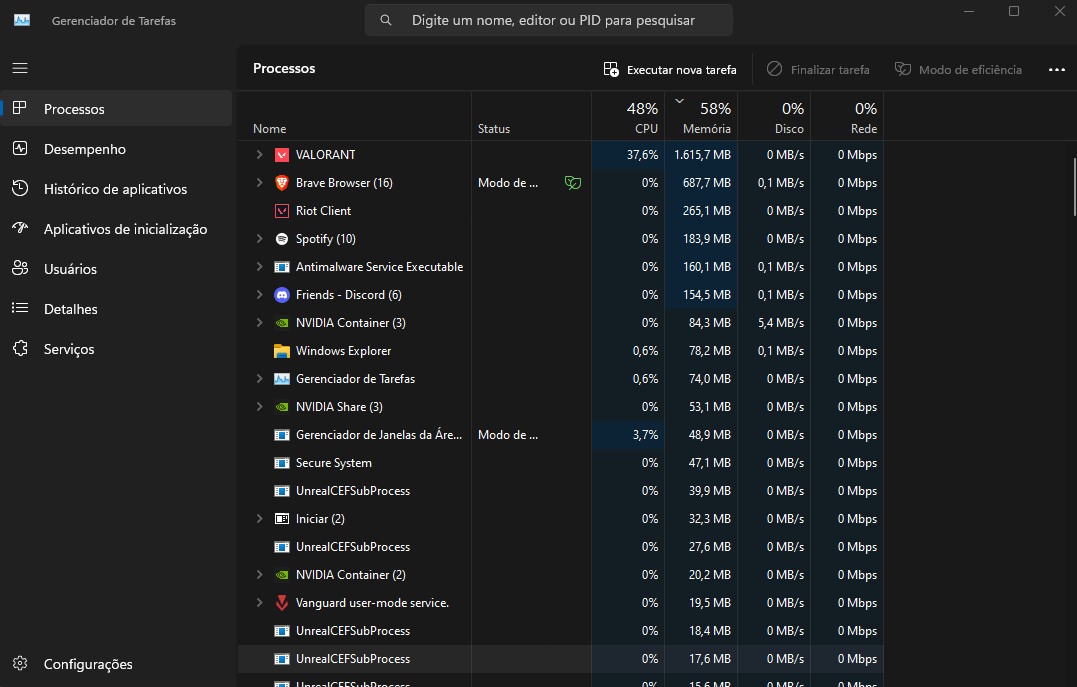Select UnrealCEFSubProcess row with 39,9 MB
This screenshot has width=1077, height=687.
[x=560, y=491]
